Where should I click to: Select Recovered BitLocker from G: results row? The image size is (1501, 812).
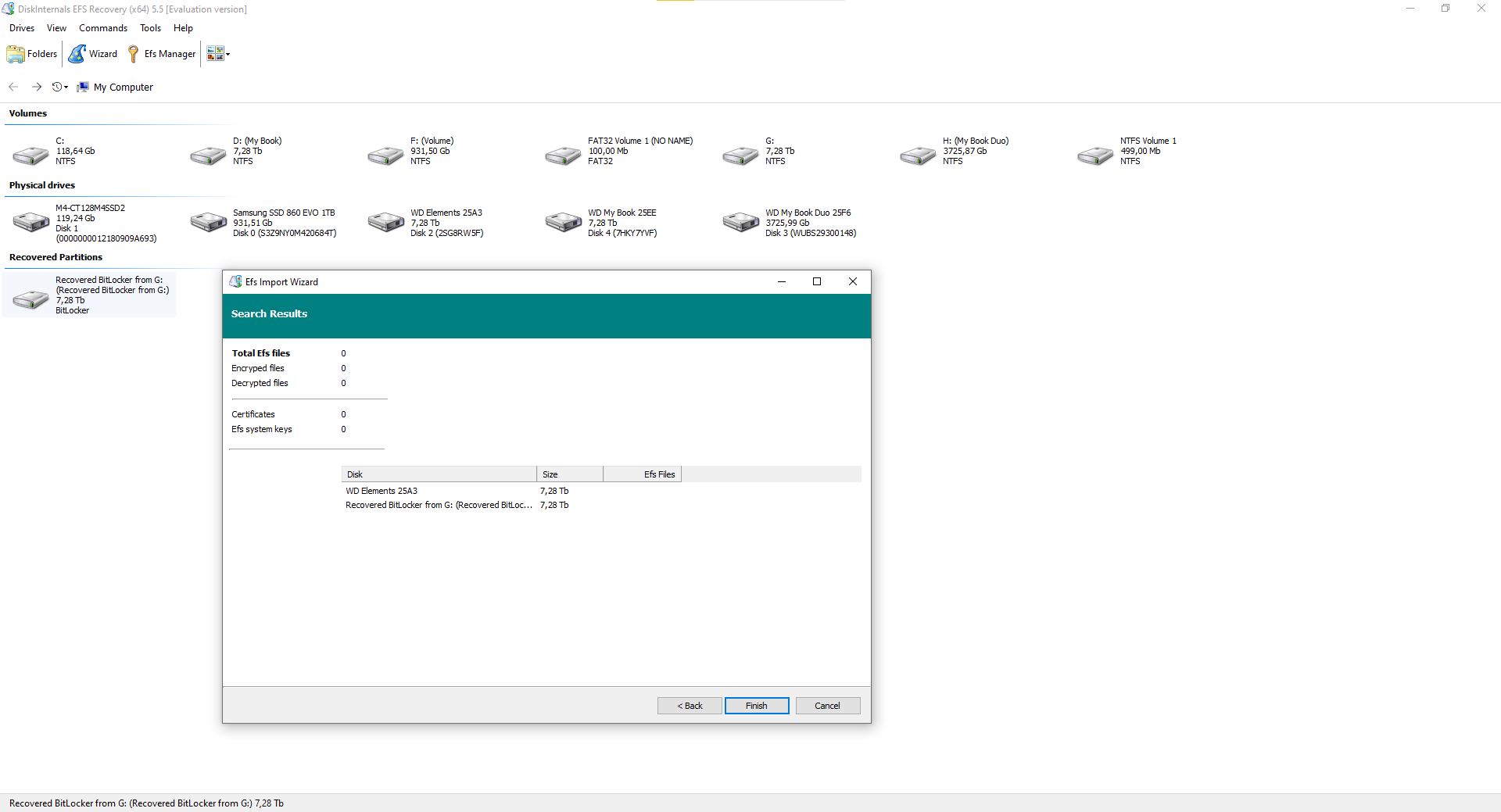[x=601, y=505]
